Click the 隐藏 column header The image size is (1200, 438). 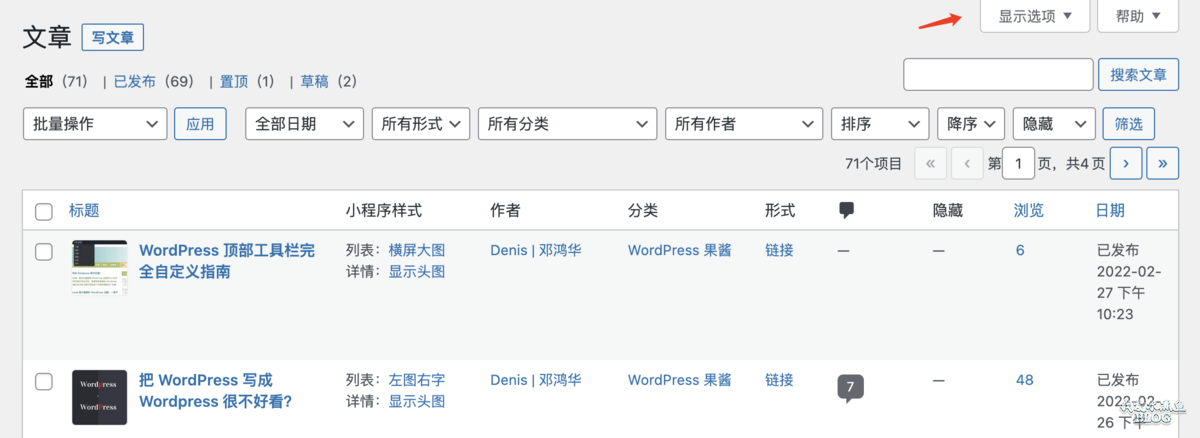point(947,211)
